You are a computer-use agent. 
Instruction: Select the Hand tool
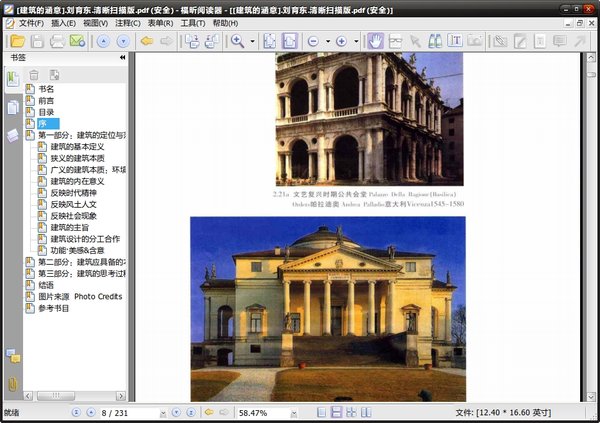coord(375,41)
